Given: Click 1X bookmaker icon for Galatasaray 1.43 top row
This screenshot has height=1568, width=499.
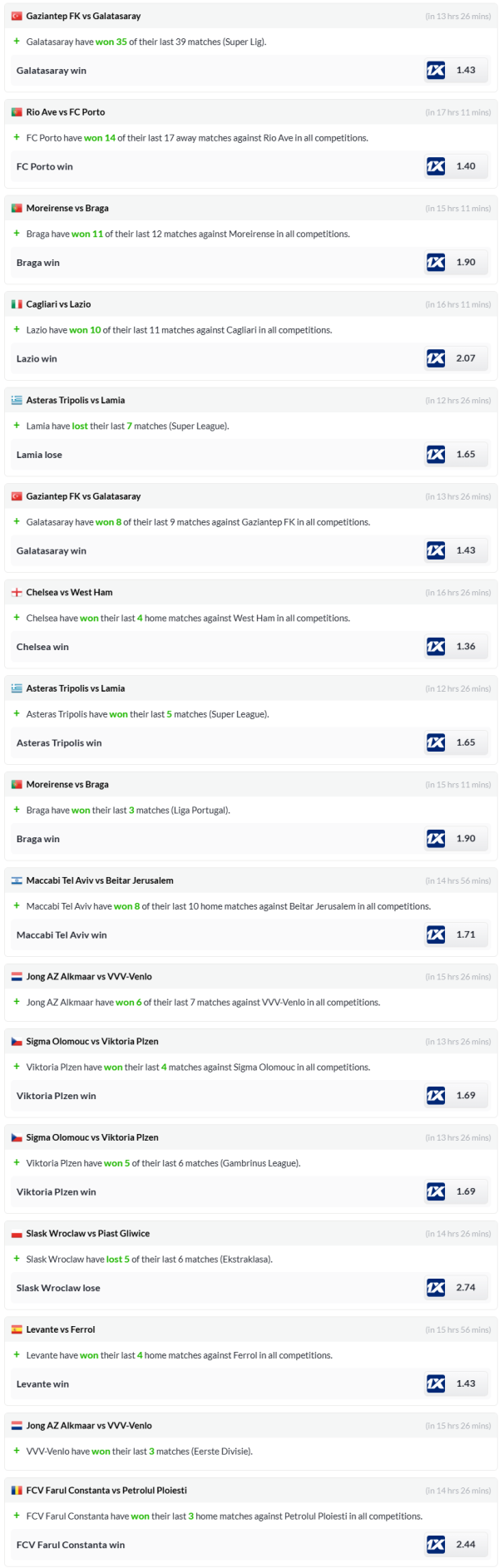Looking at the screenshot, I should (436, 71).
